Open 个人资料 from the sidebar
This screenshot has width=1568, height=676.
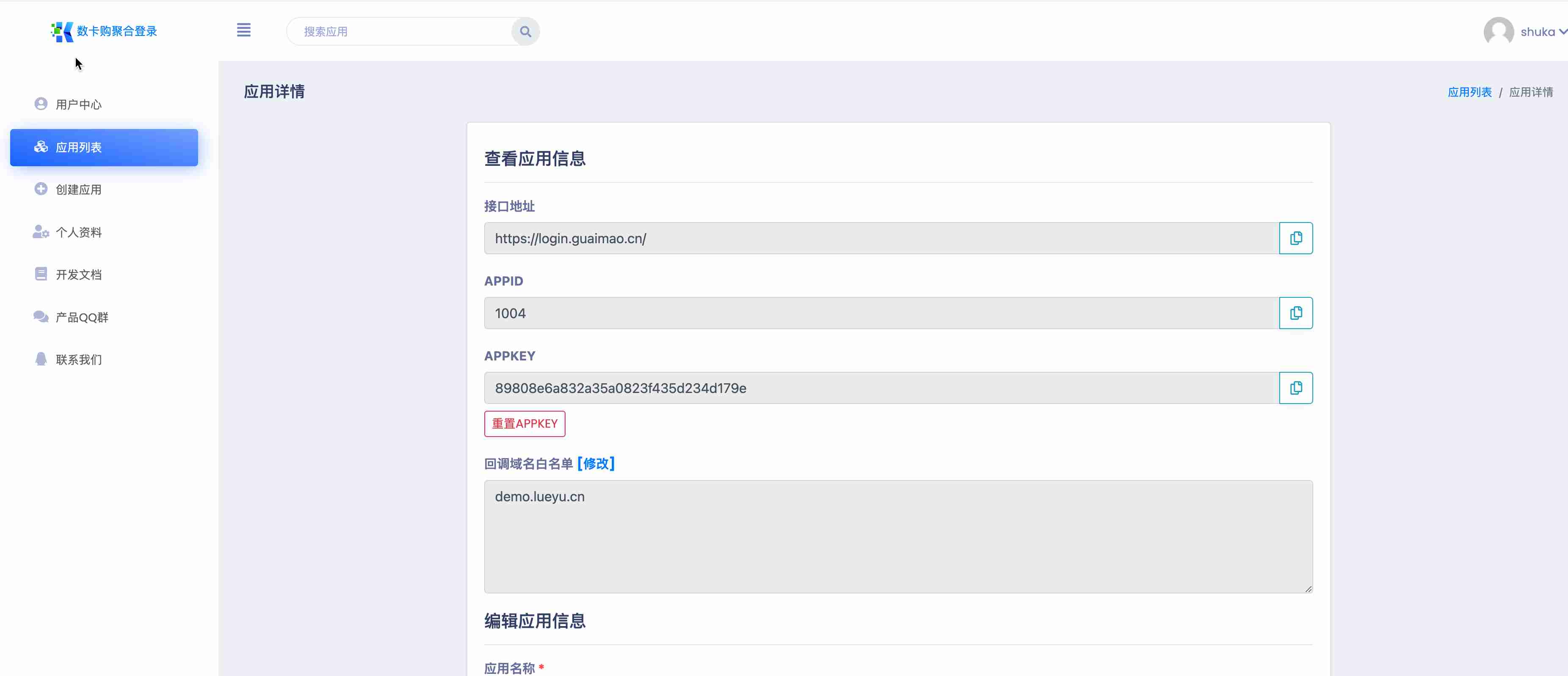(x=78, y=232)
